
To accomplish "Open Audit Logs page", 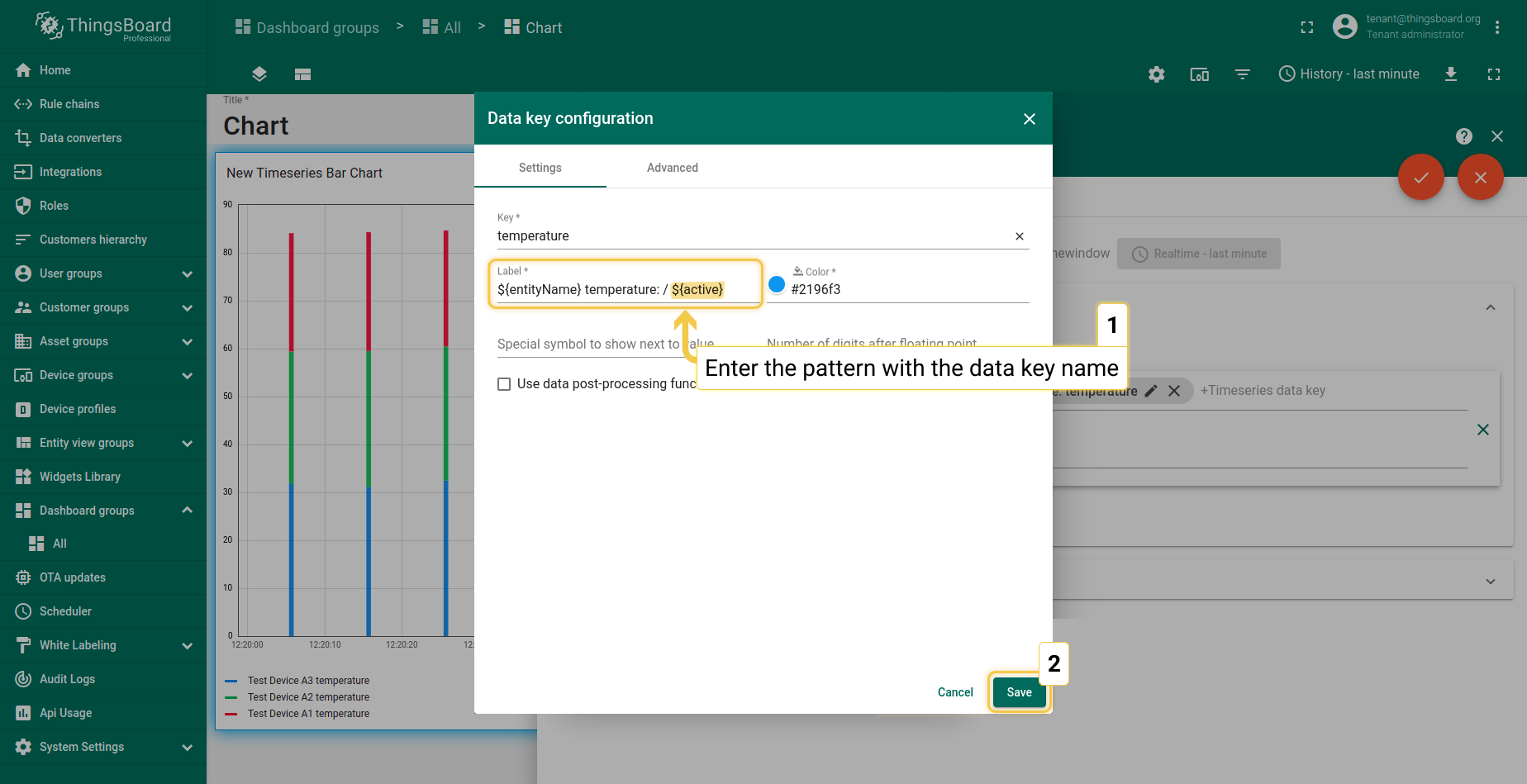I will (x=102, y=679).
